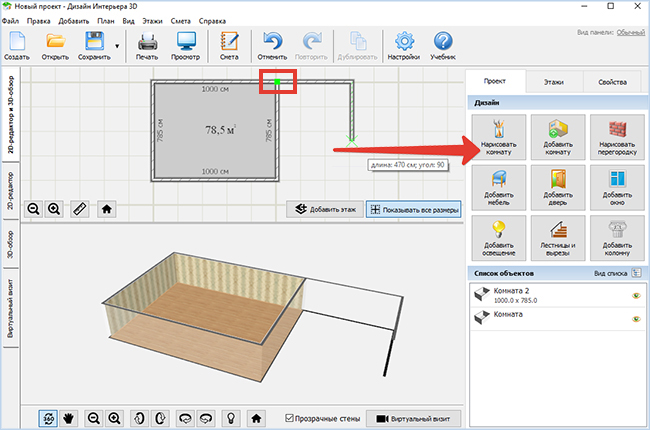The height and width of the screenshot is (430, 650).
Task: Click Добавить дверь
Action: coord(558,187)
